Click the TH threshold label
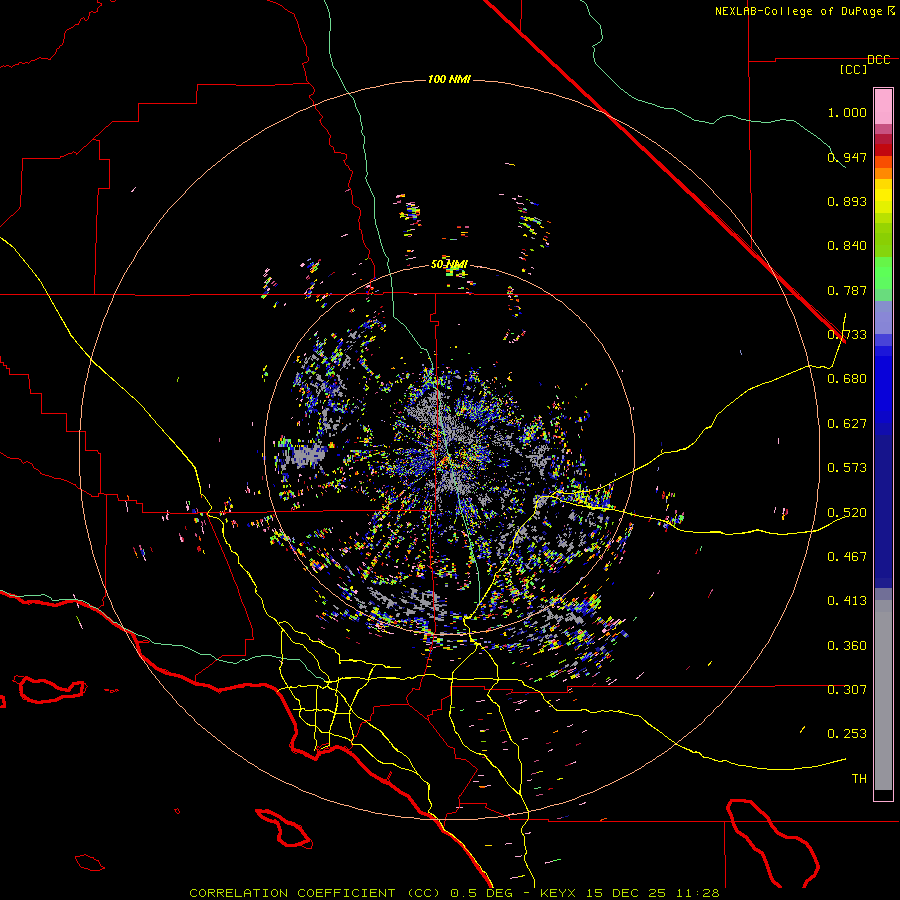The image size is (900, 900). point(859,779)
